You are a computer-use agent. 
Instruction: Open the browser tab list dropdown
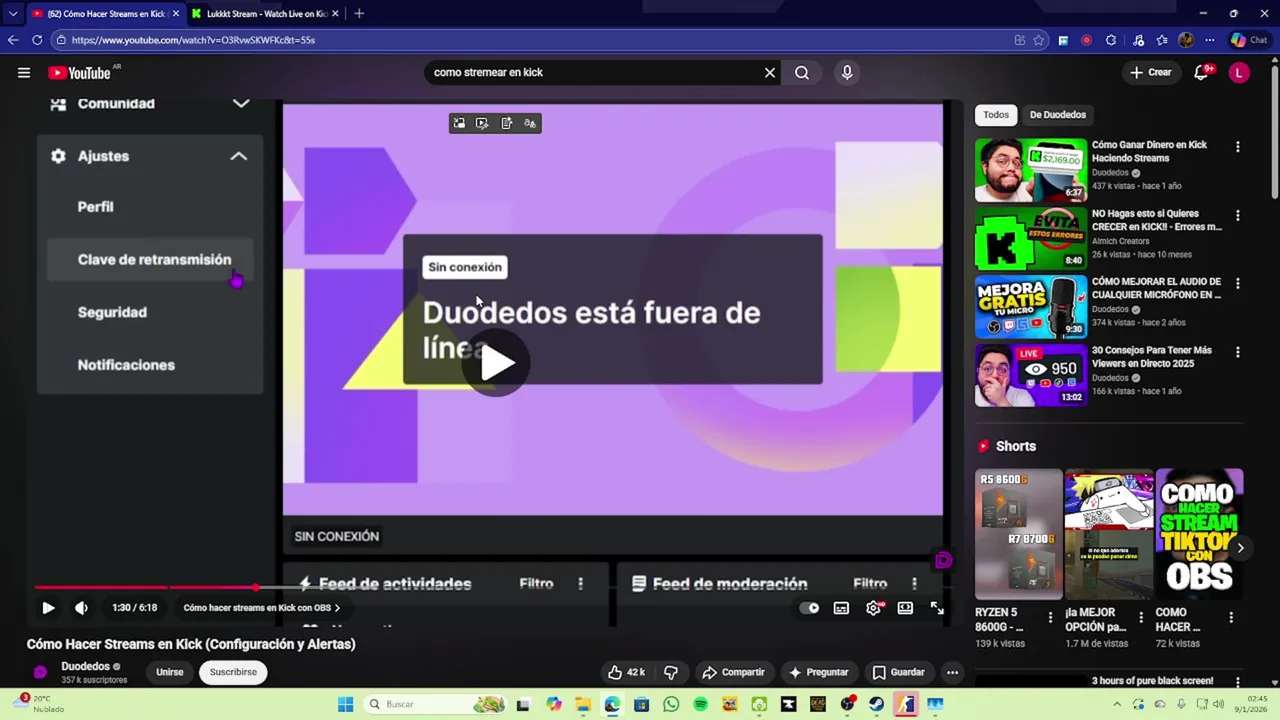[x=13, y=13]
